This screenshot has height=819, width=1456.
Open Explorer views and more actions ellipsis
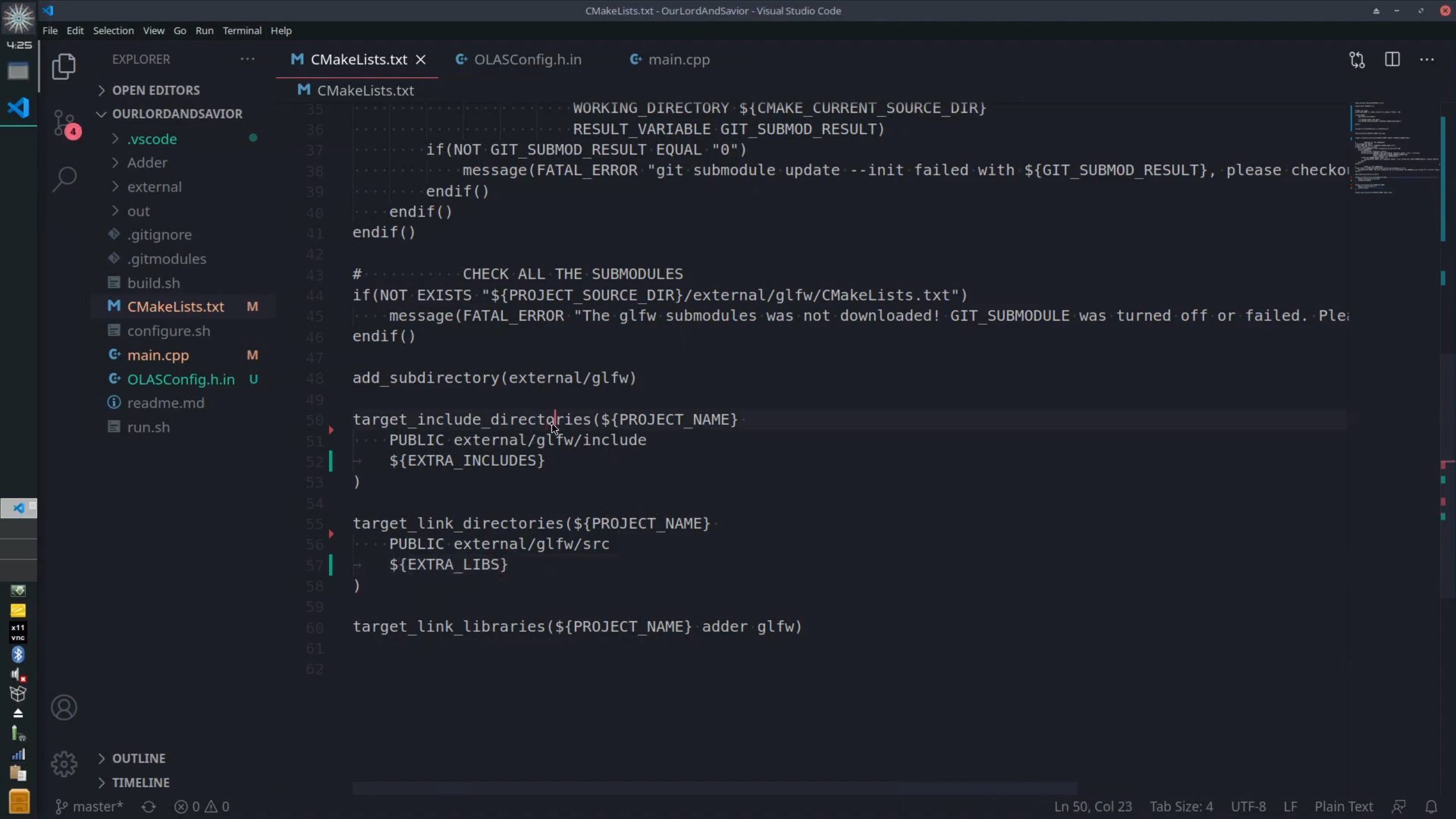247,59
